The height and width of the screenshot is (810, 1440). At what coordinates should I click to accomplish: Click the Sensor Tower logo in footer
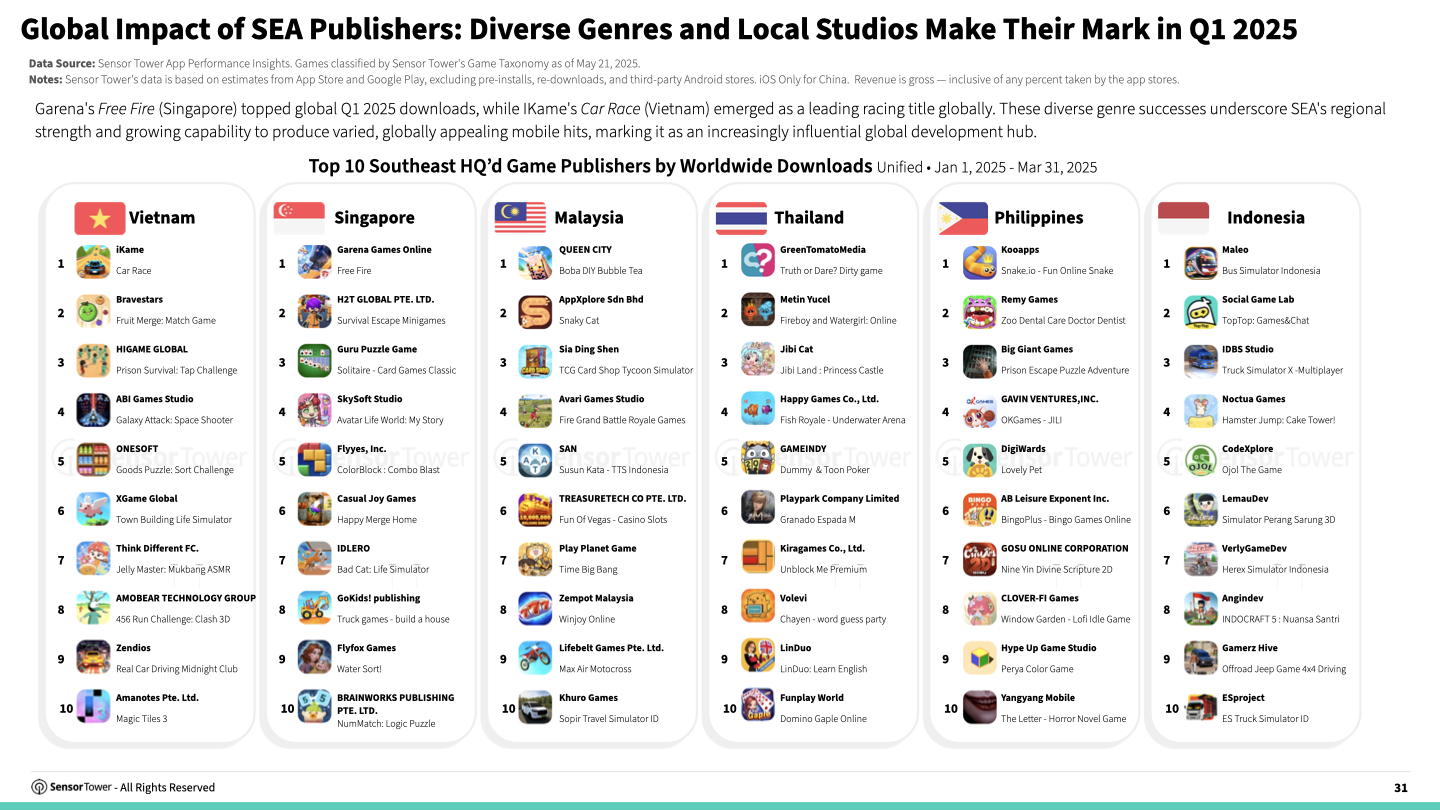71,787
